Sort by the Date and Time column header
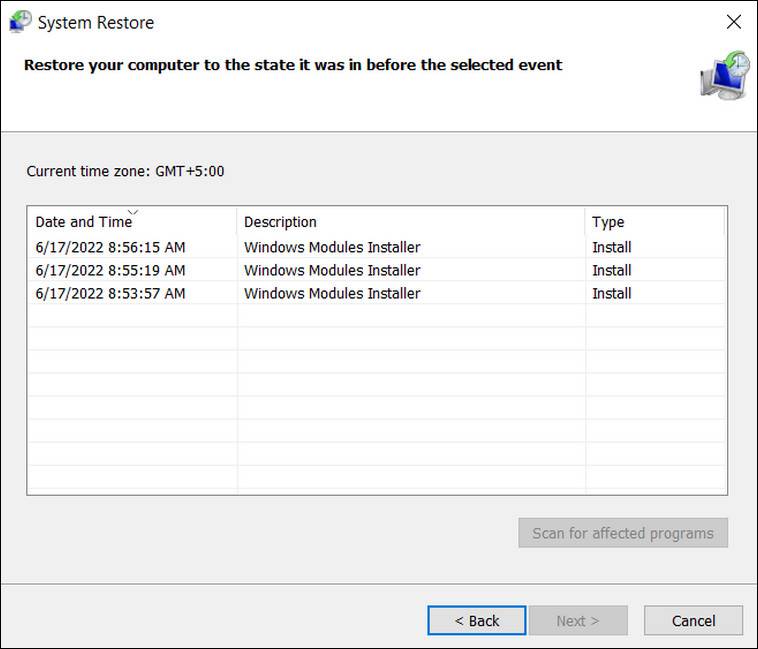The height and width of the screenshot is (649, 758). 132,222
